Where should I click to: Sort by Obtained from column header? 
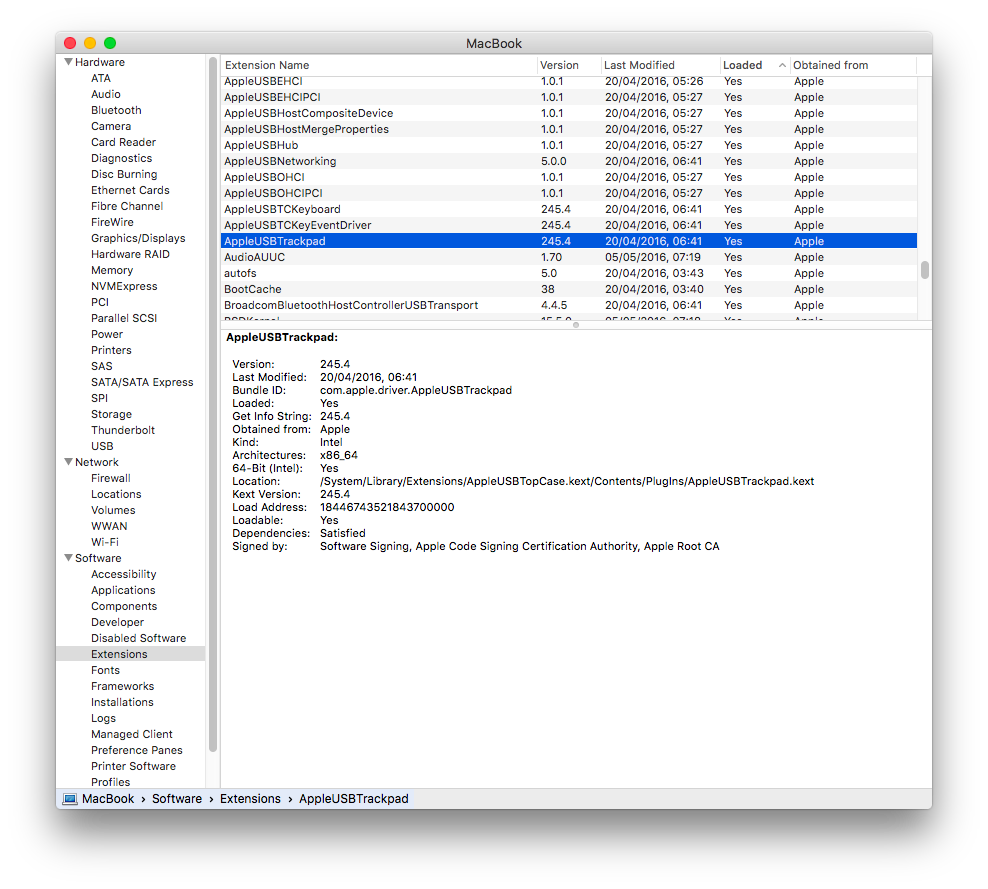tap(853, 65)
